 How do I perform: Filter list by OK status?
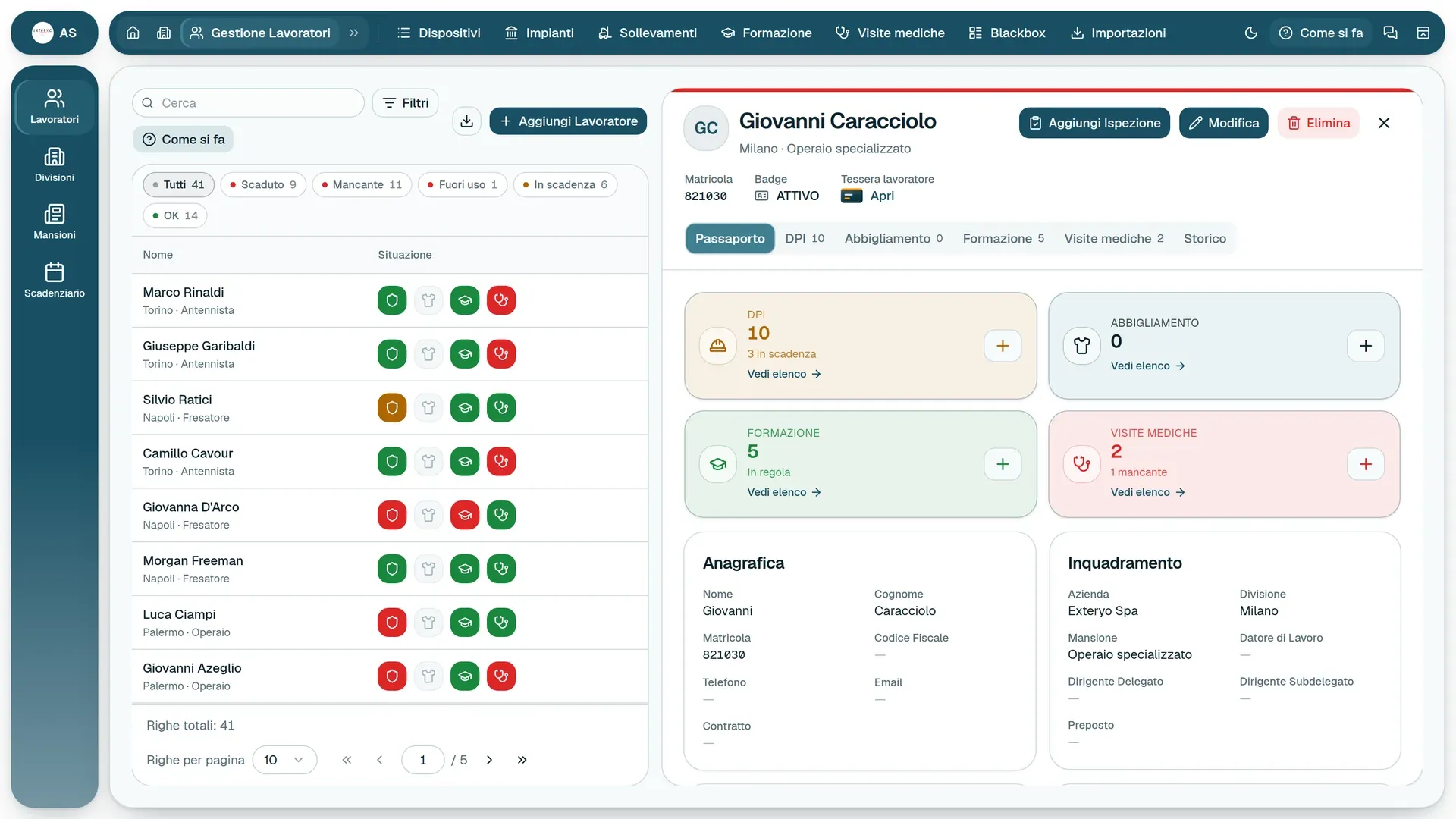175,215
